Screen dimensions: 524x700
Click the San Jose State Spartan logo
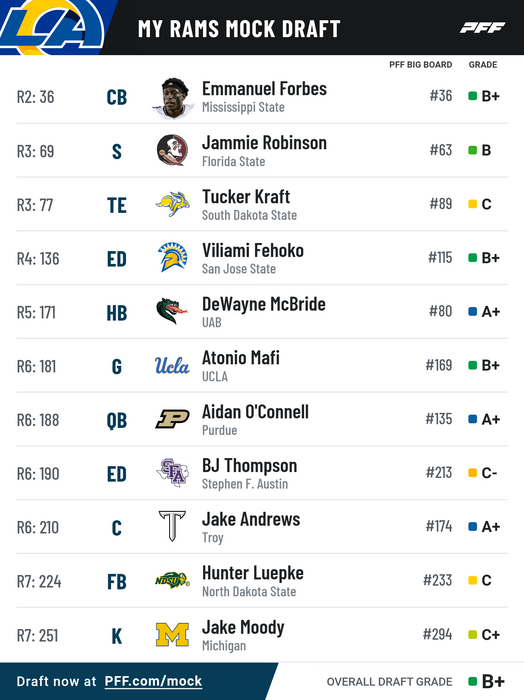click(x=173, y=258)
